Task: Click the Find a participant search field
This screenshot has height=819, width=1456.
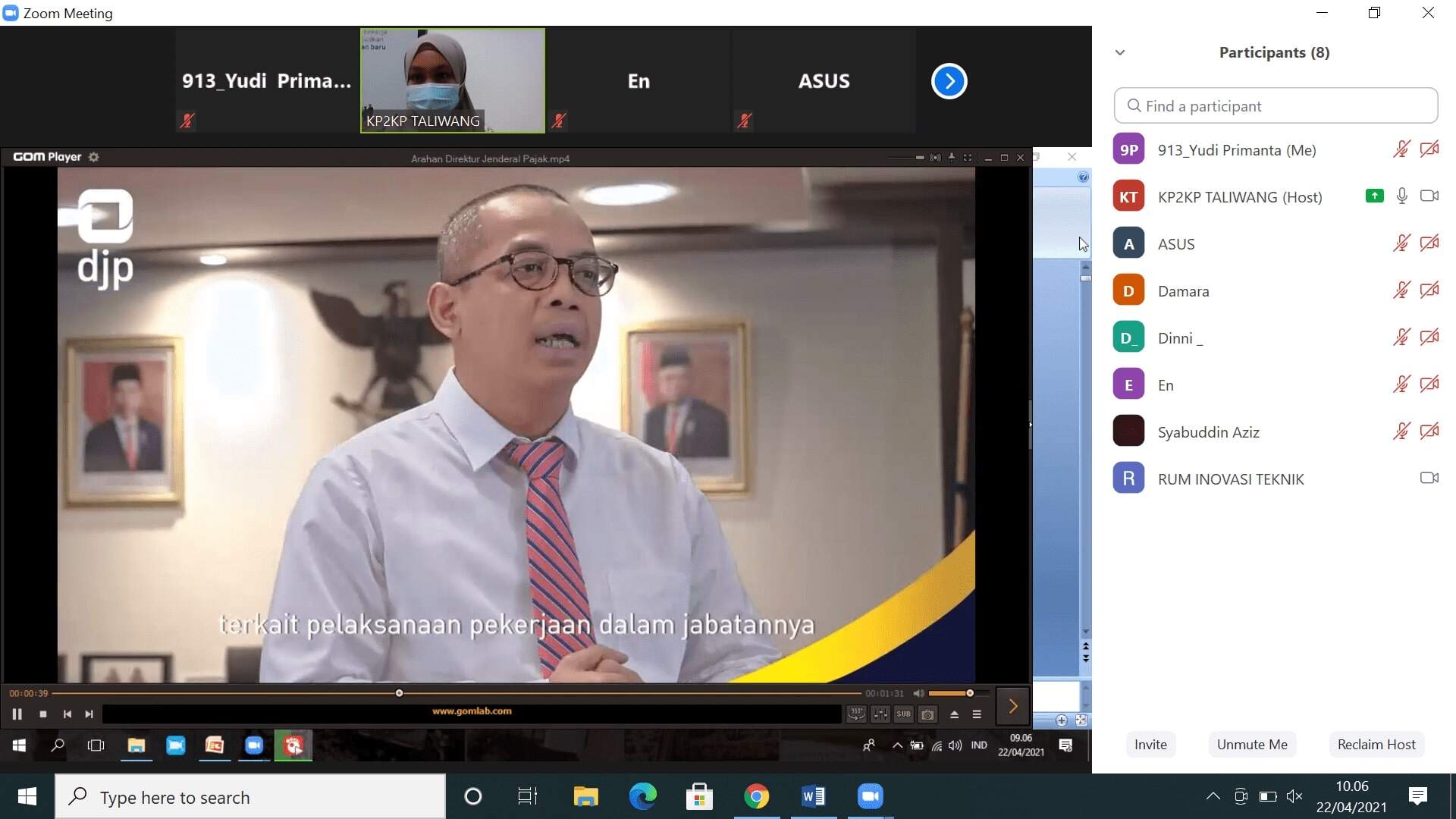Action: click(1276, 106)
